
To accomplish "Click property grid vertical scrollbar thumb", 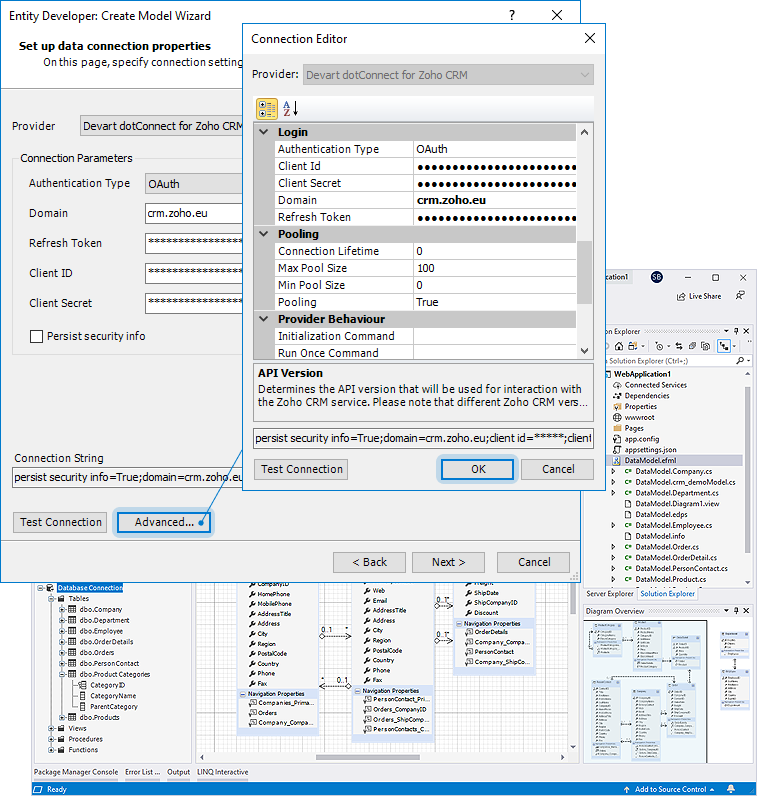I will point(584,272).
